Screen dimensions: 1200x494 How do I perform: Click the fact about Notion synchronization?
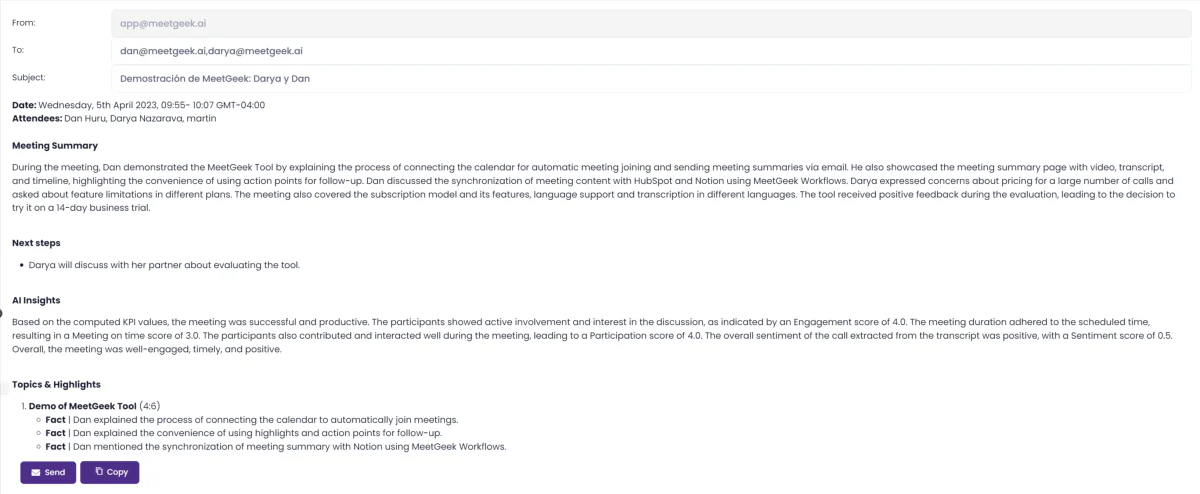tap(275, 446)
